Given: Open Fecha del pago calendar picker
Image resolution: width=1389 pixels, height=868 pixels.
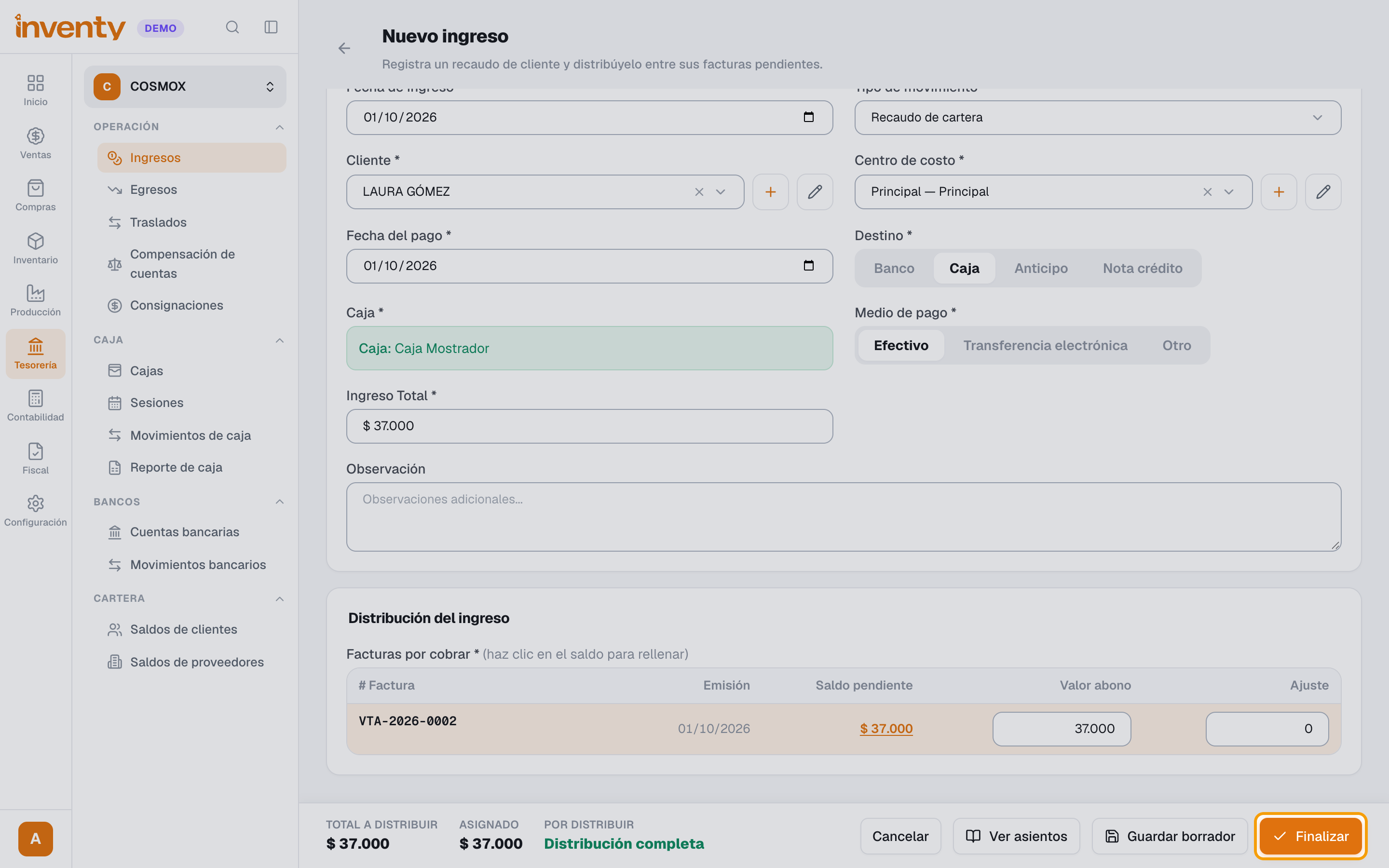Looking at the screenshot, I should point(808,266).
